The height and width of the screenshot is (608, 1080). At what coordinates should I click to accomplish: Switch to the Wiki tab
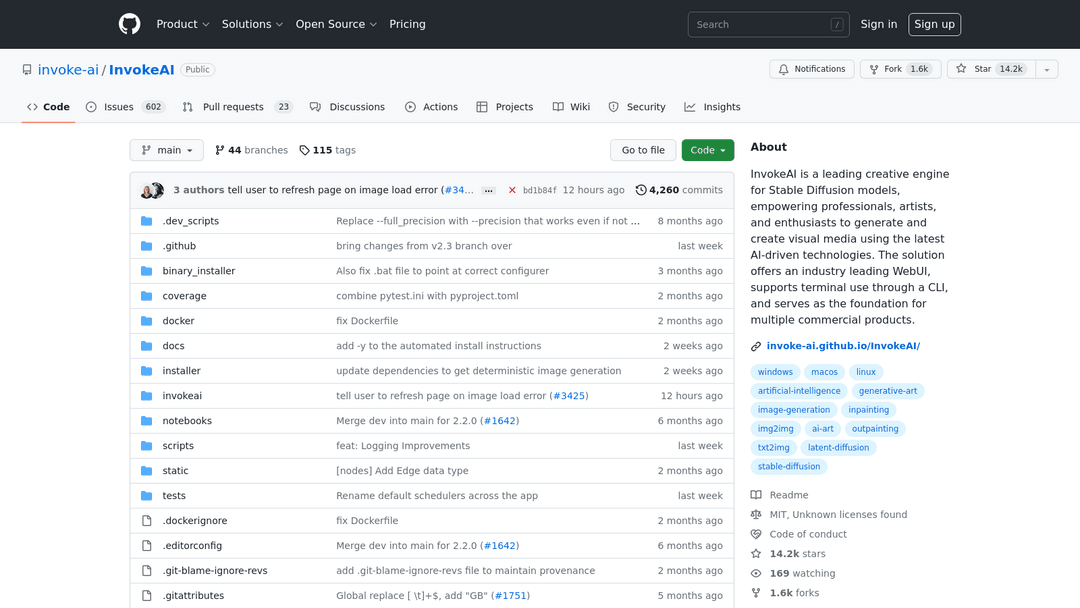click(571, 107)
